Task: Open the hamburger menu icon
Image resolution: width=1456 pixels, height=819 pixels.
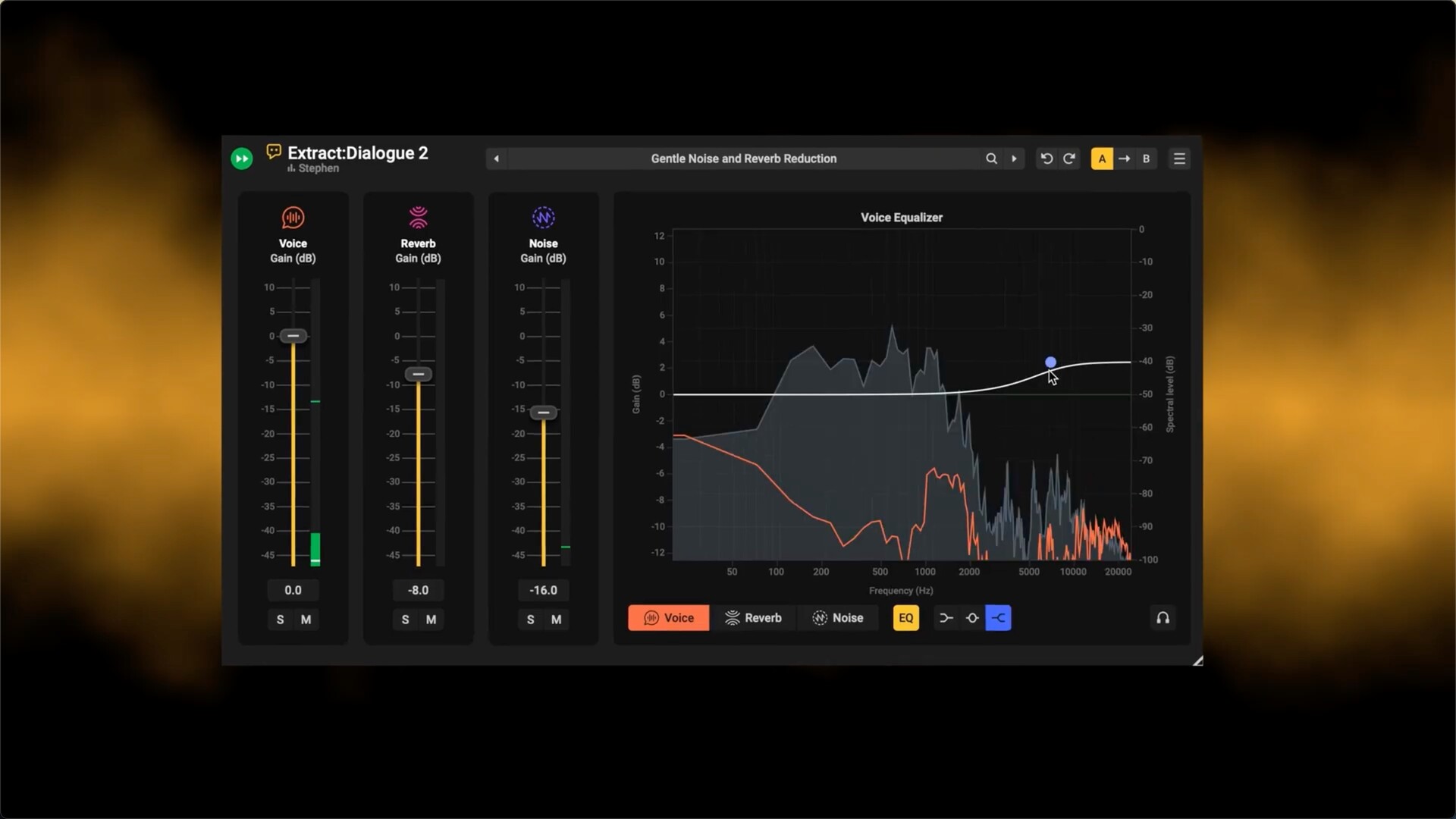Action: click(x=1179, y=158)
